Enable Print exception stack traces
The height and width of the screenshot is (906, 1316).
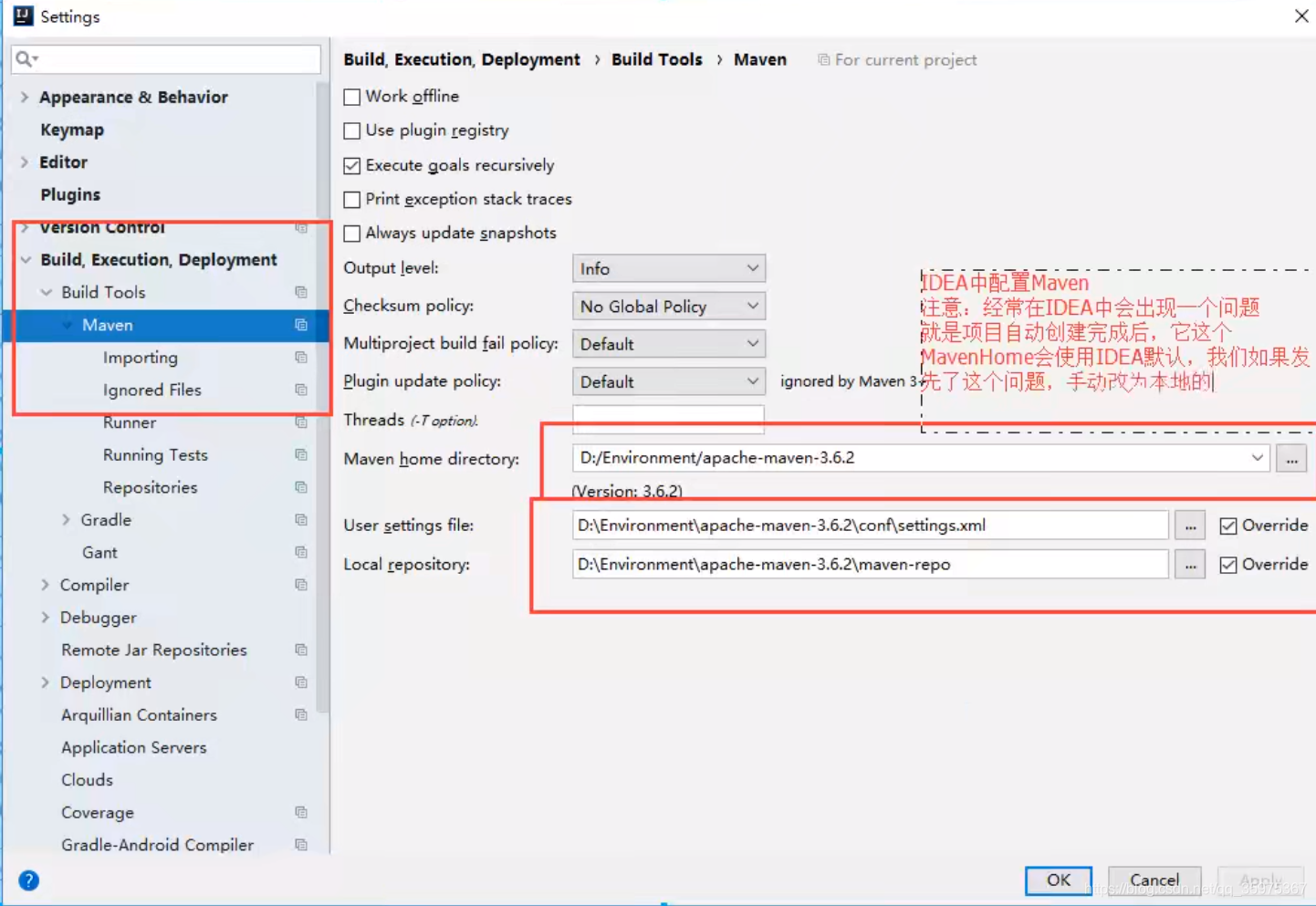tap(351, 199)
